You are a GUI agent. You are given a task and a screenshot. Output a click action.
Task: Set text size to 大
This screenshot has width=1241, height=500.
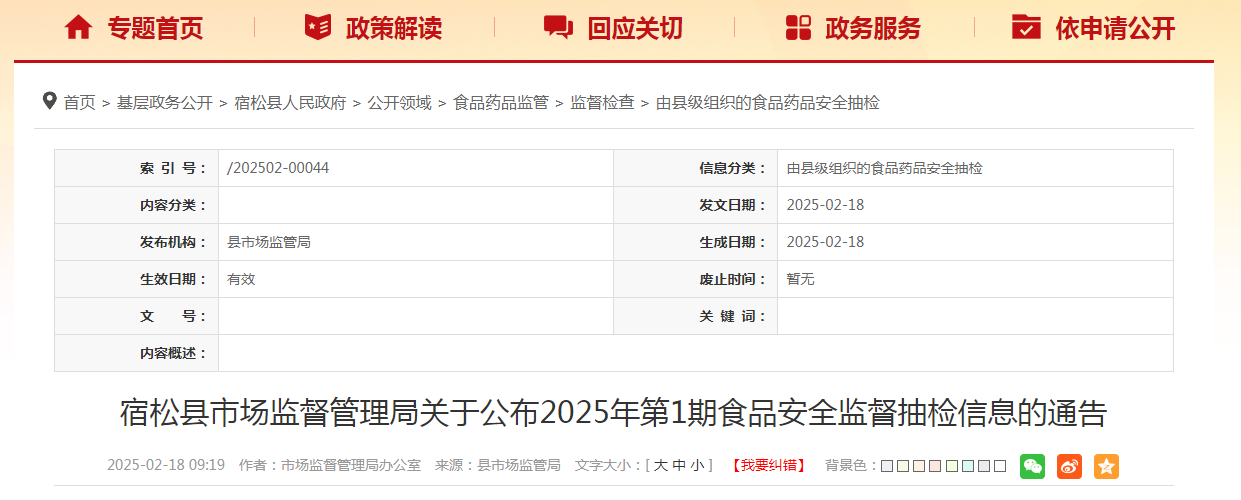coord(660,466)
